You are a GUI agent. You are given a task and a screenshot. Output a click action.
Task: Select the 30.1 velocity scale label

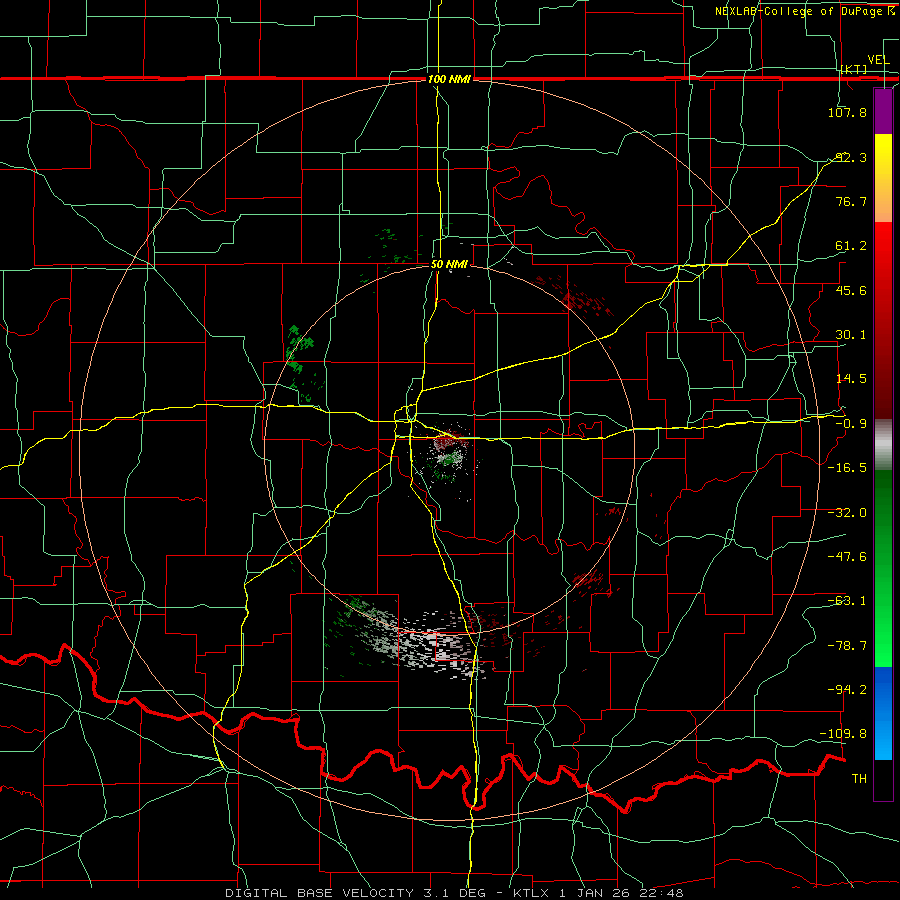[850, 335]
